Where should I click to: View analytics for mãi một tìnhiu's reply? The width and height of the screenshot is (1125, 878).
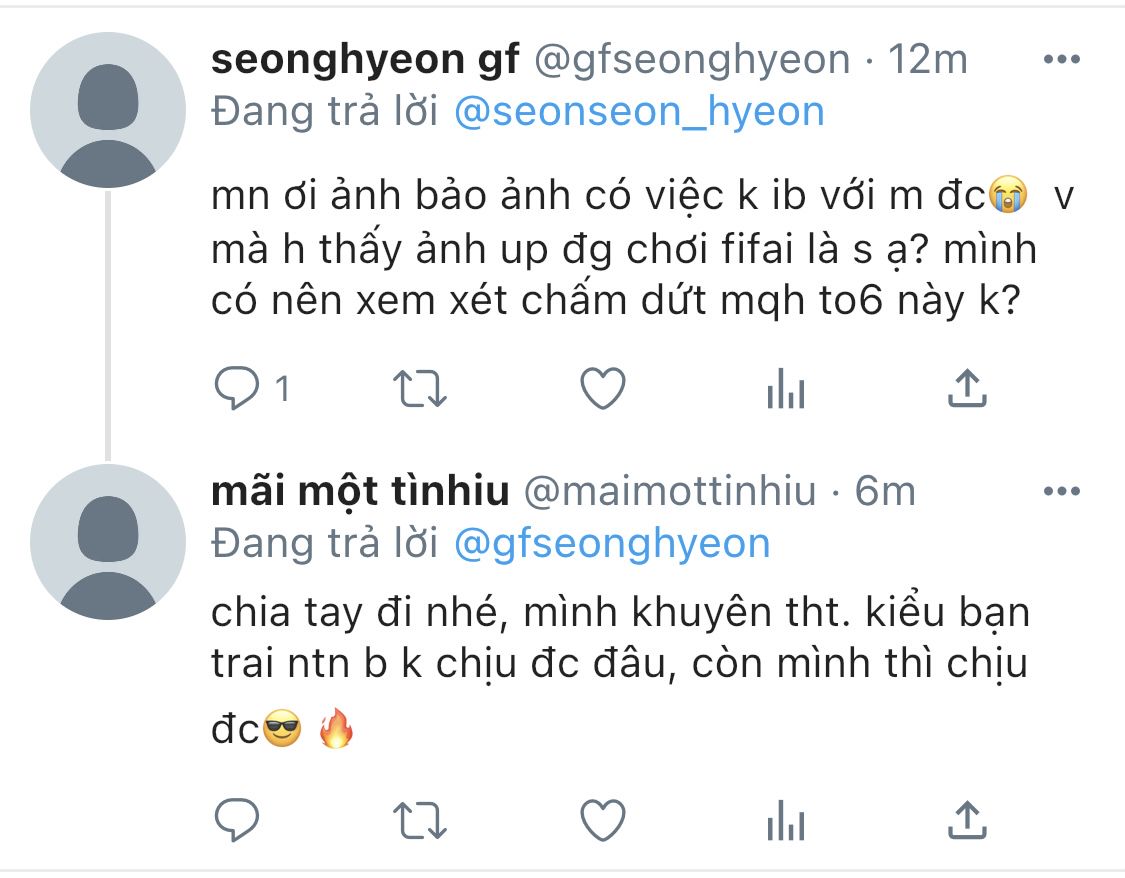(x=785, y=821)
